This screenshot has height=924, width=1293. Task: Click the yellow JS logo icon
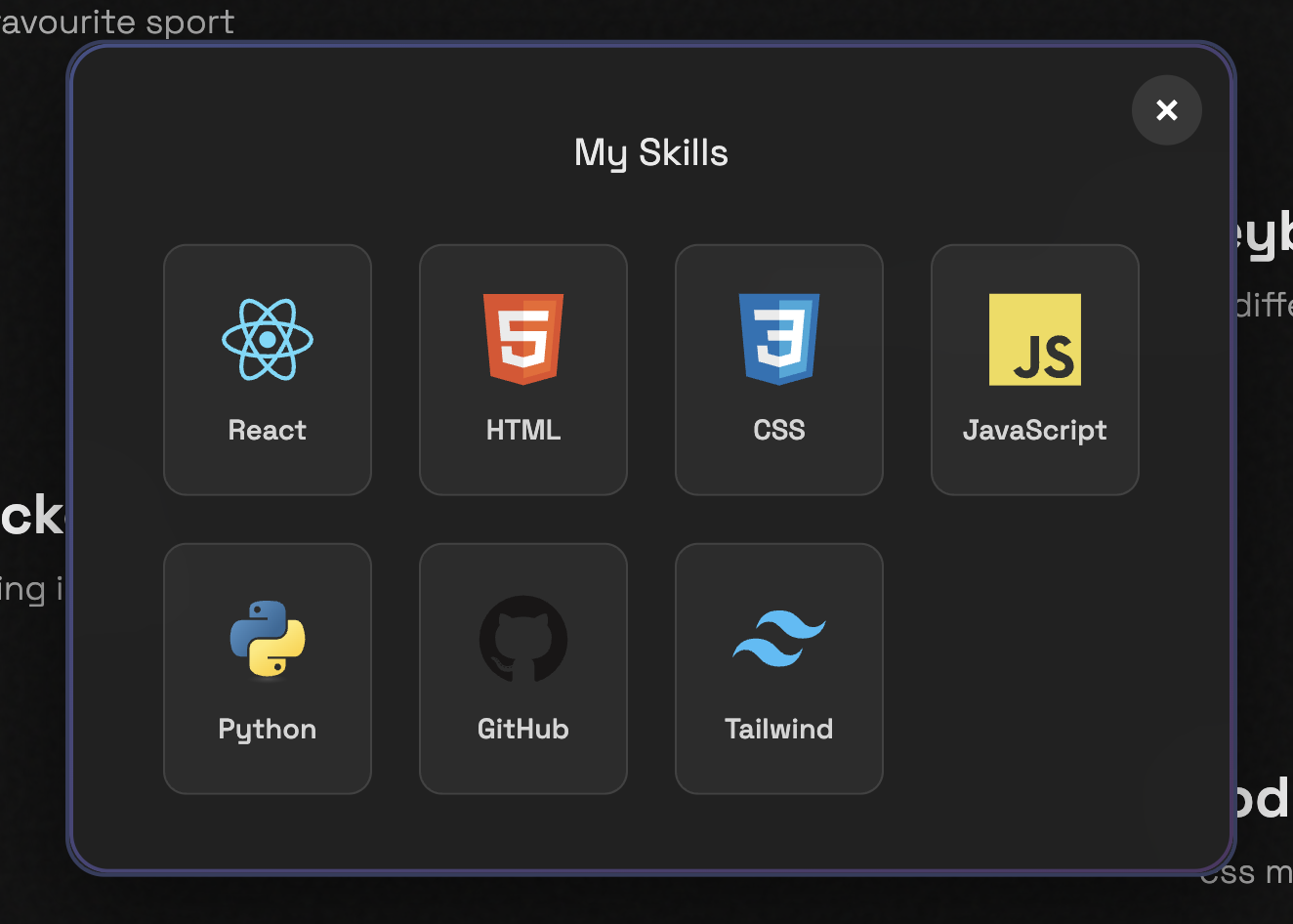[1035, 340]
